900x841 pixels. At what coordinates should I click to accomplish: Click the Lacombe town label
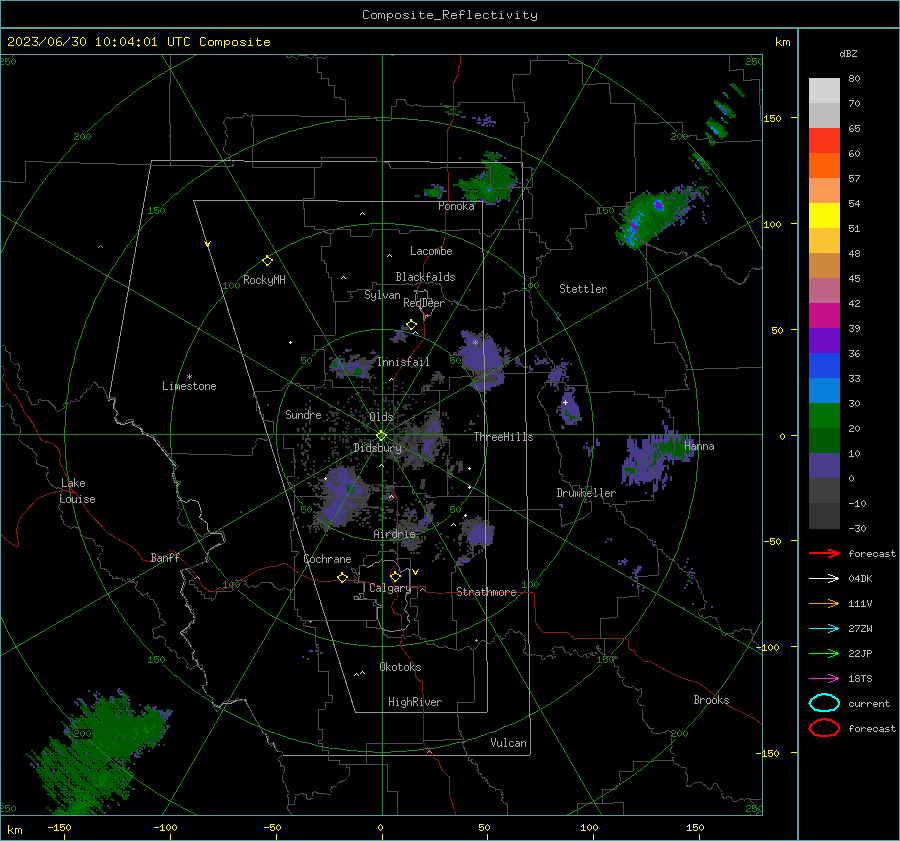pos(431,251)
